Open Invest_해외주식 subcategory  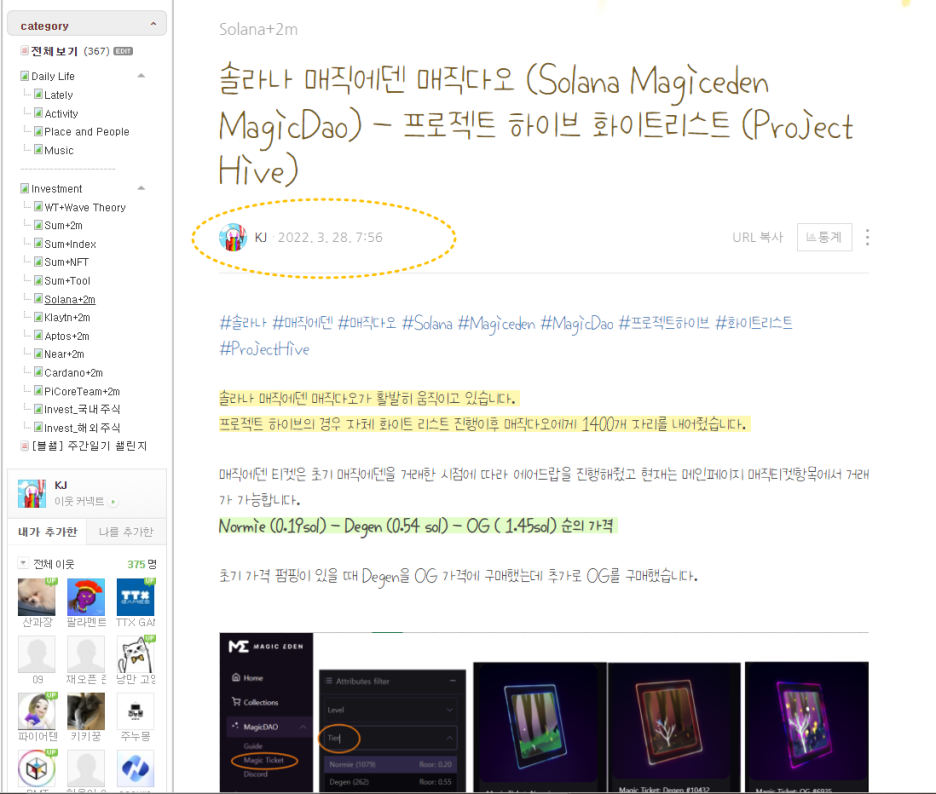82,427
